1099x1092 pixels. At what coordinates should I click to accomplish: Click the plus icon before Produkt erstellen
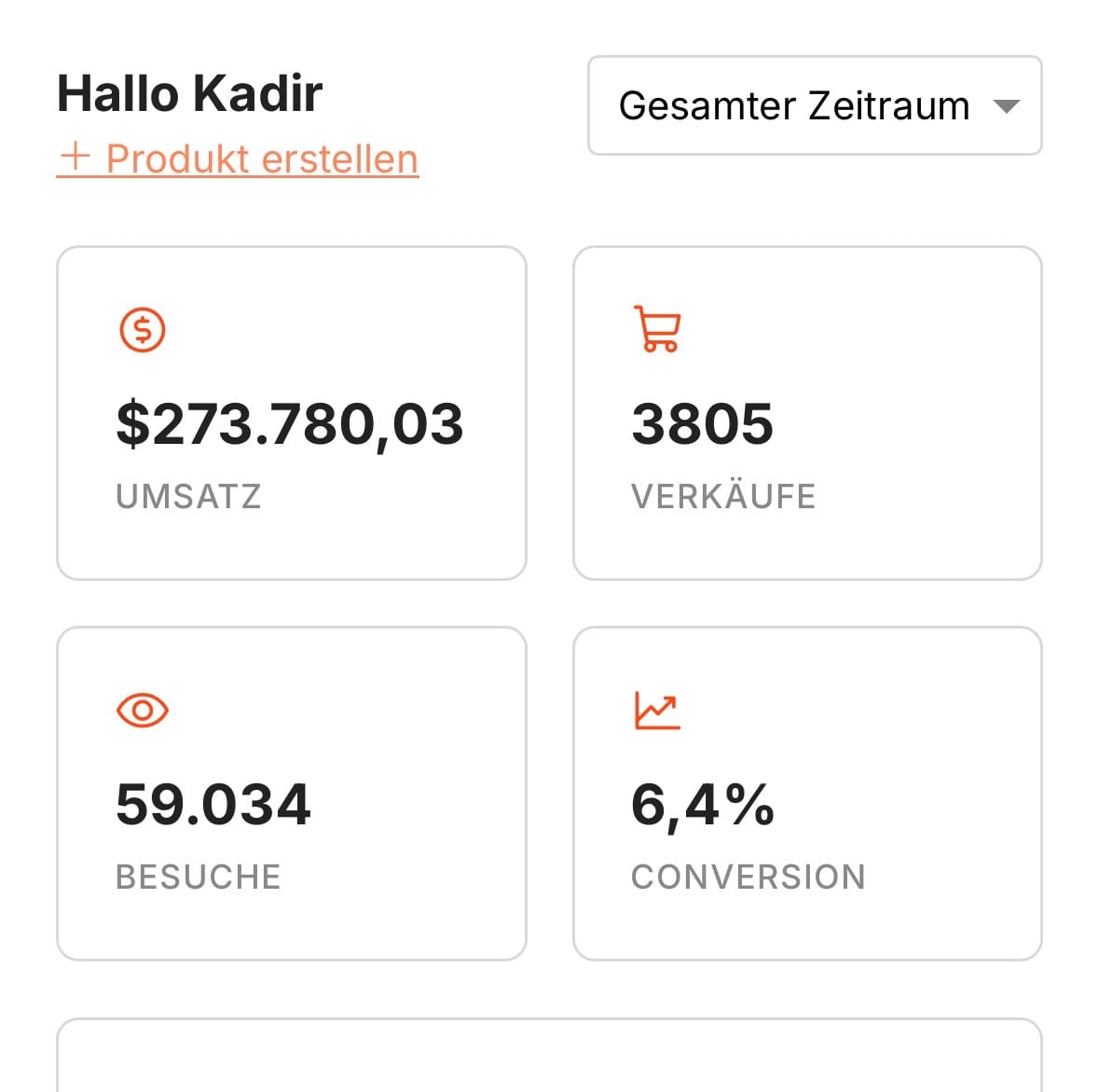point(74,157)
